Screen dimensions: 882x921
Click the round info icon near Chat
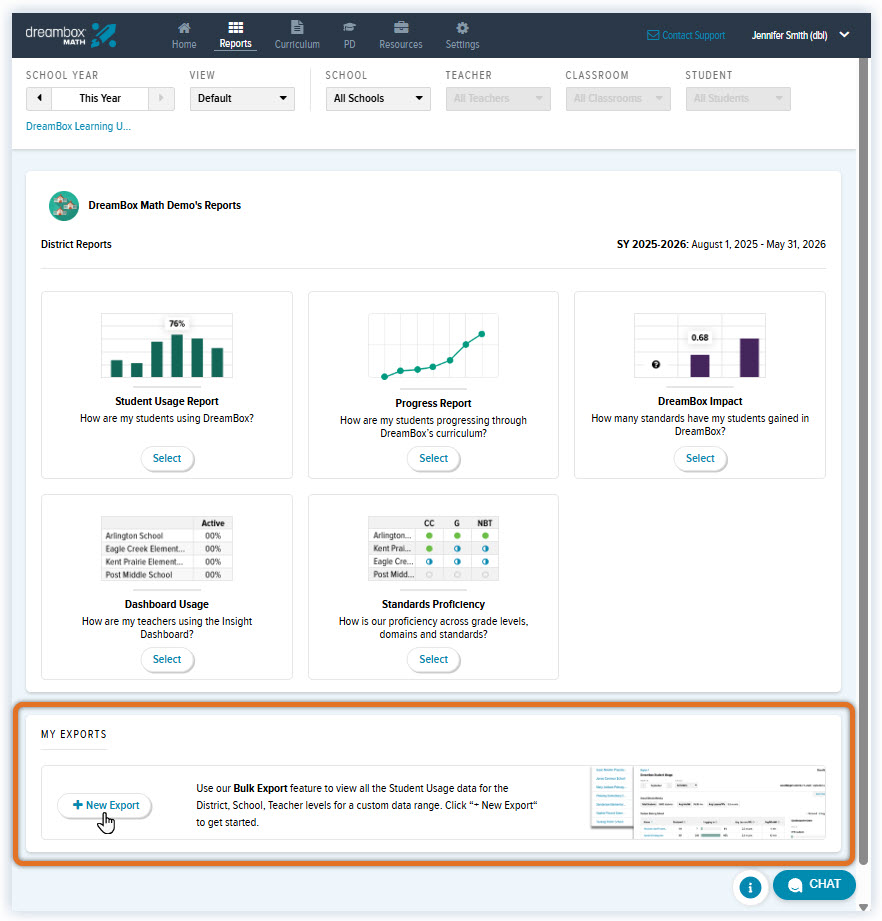click(x=749, y=887)
